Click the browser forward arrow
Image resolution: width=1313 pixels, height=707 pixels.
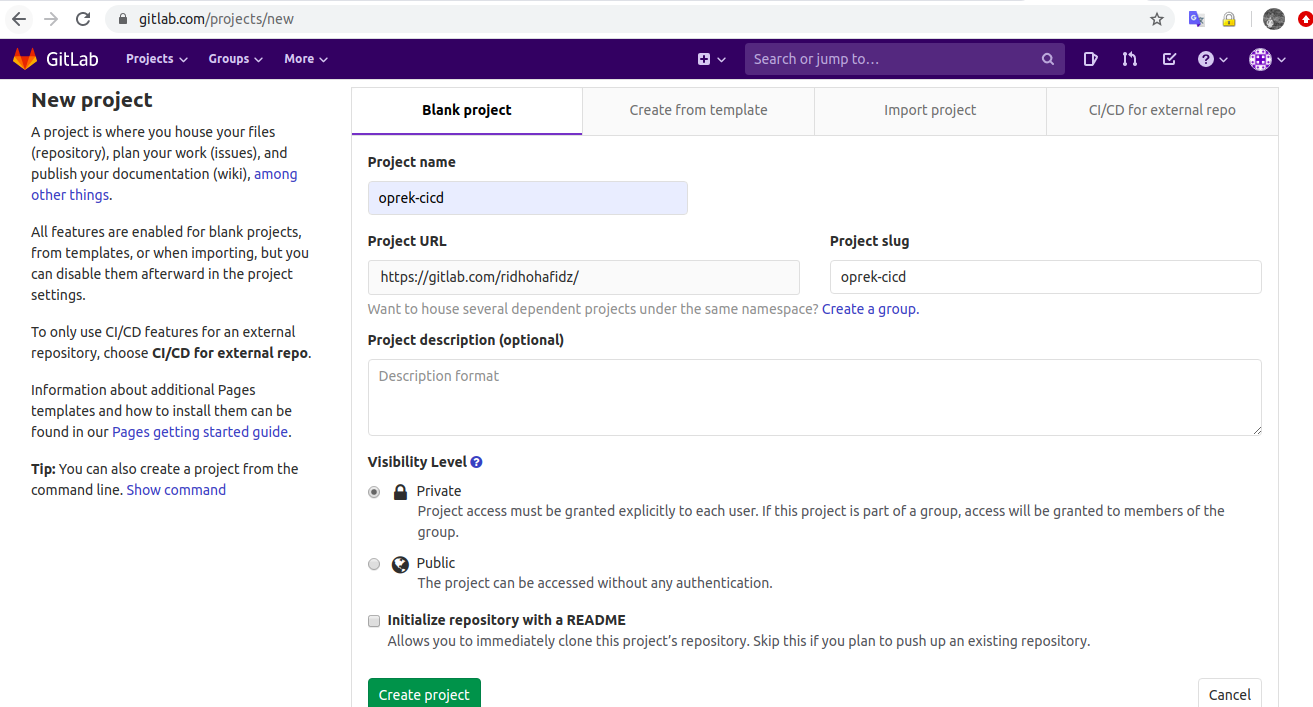(x=51, y=18)
